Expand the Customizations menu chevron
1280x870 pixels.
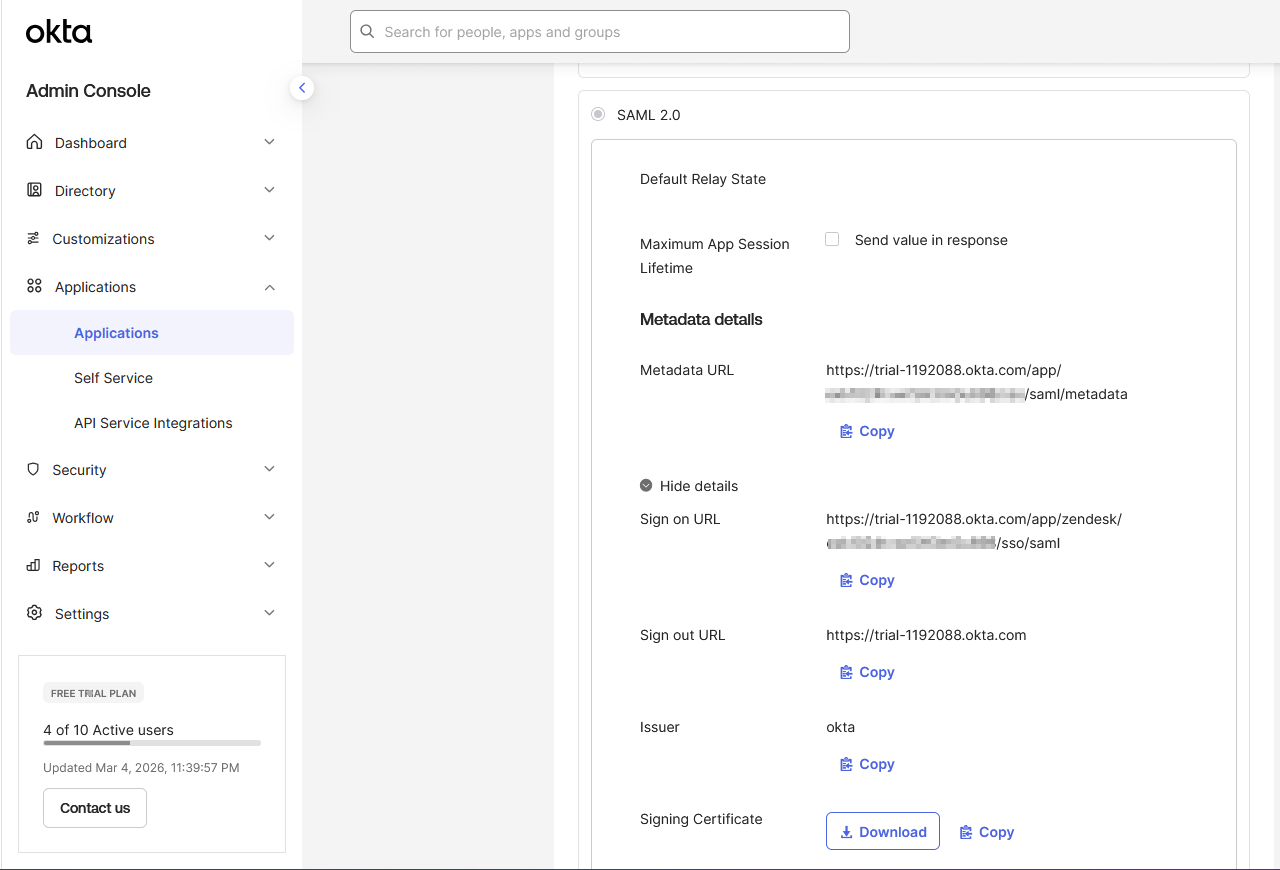269,238
